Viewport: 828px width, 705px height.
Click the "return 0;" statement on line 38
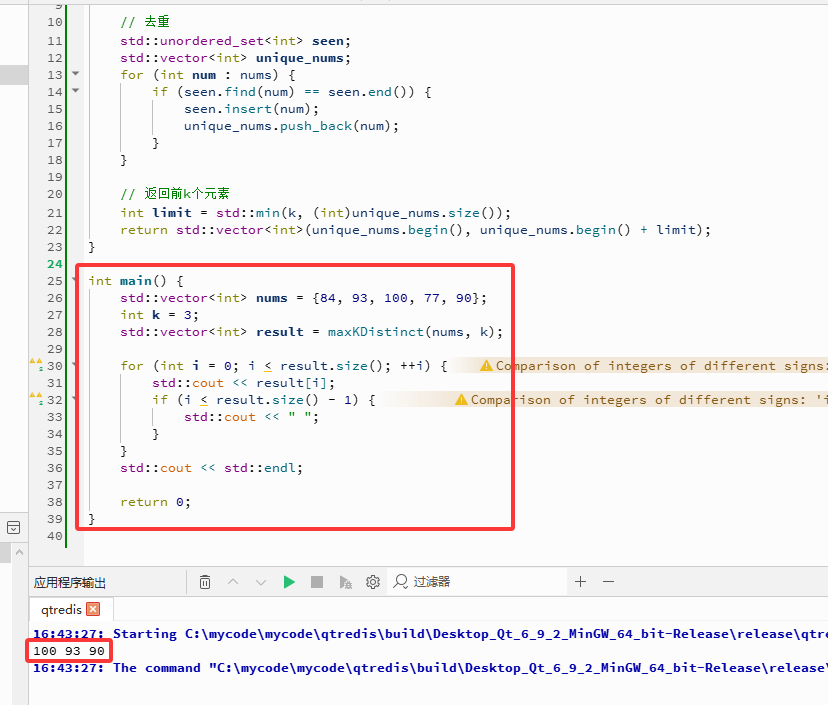pyautogui.click(x=155, y=502)
